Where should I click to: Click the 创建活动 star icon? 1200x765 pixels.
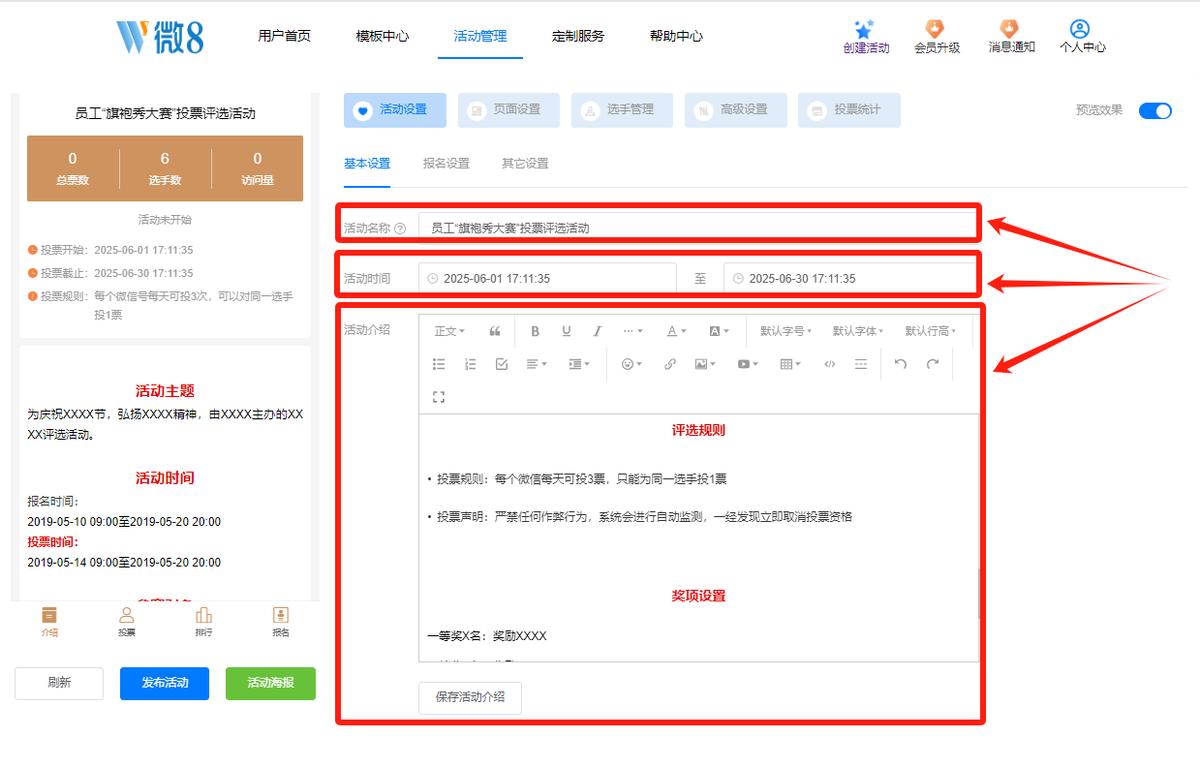[865, 29]
